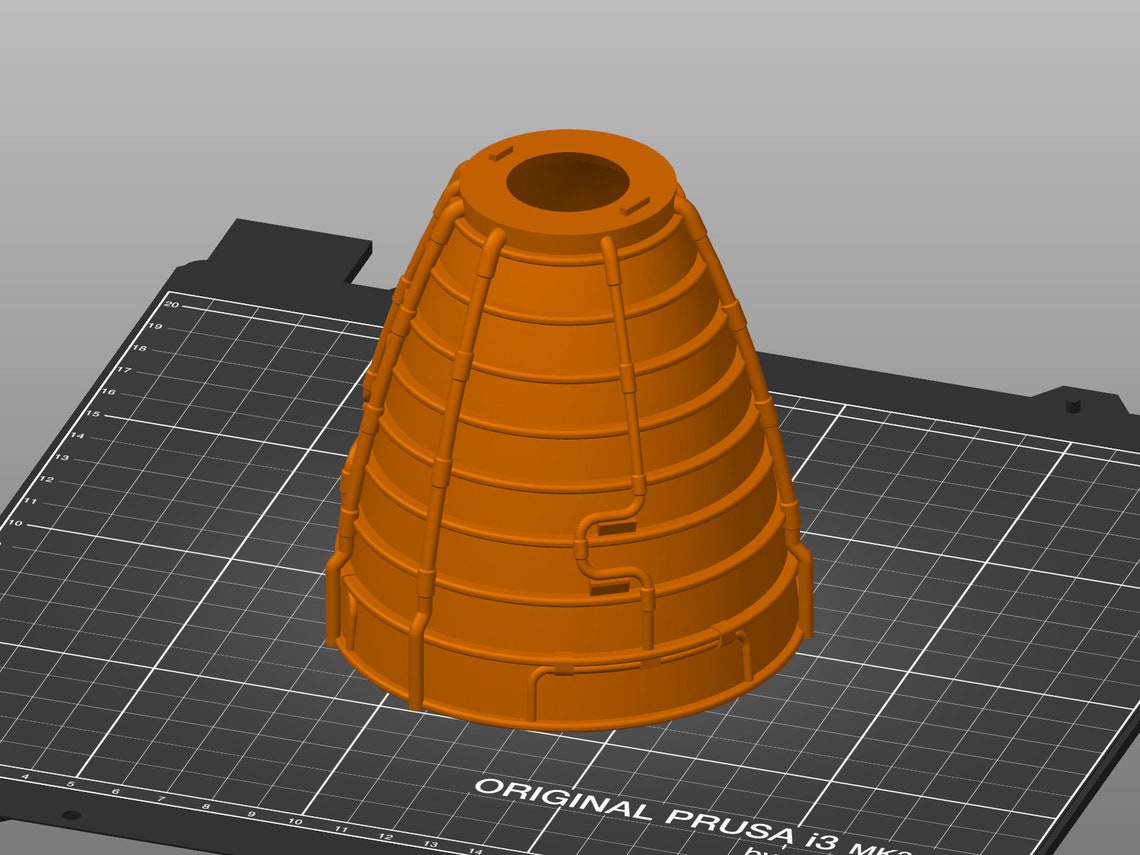Click the model's base reinforcement ring
Screen dimensions: 1140x855
tap(570, 690)
